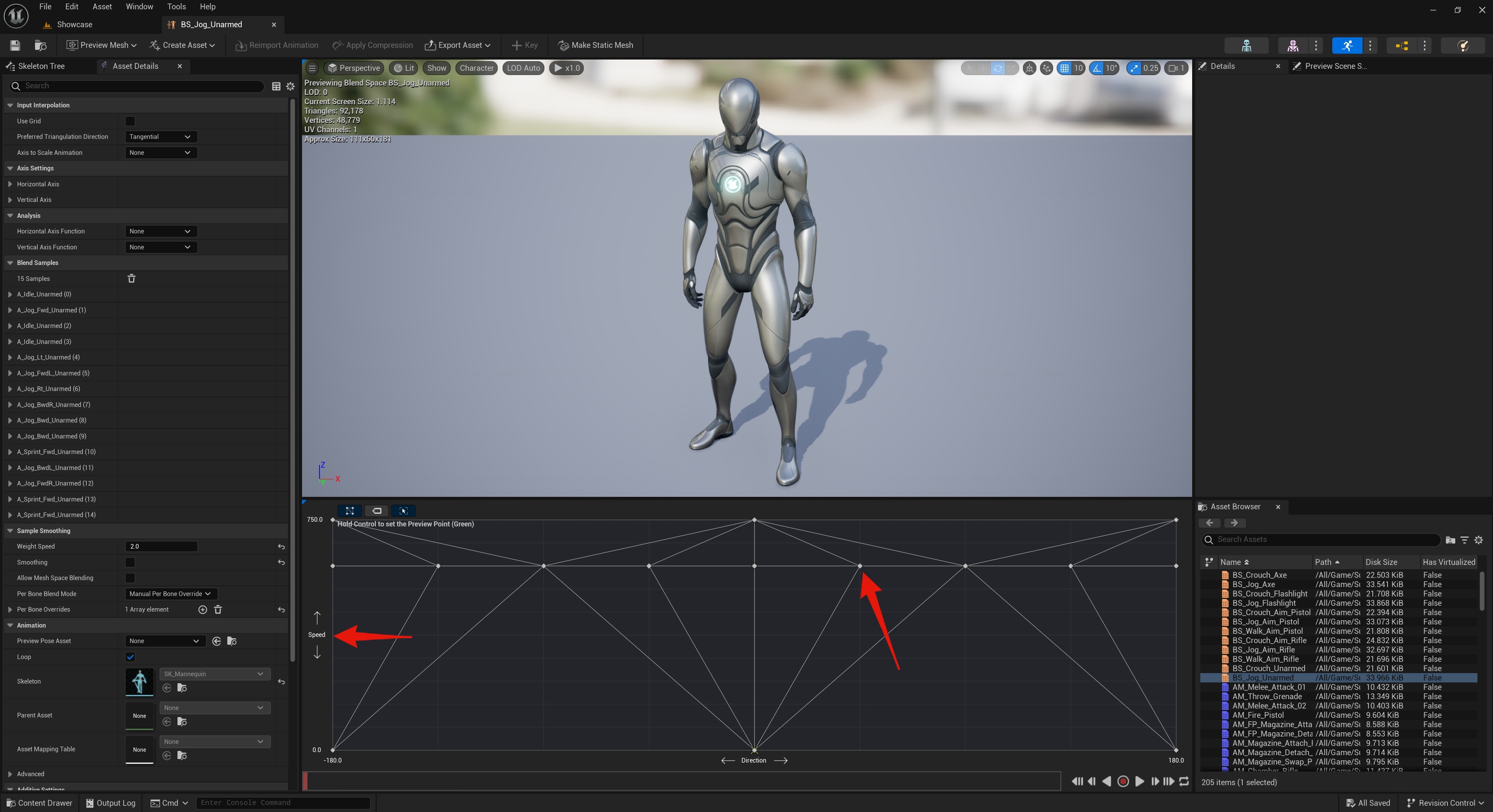Screen dimensions: 1493x812
Task: Click the playback speed x1.0 control
Action: pyautogui.click(x=566, y=68)
